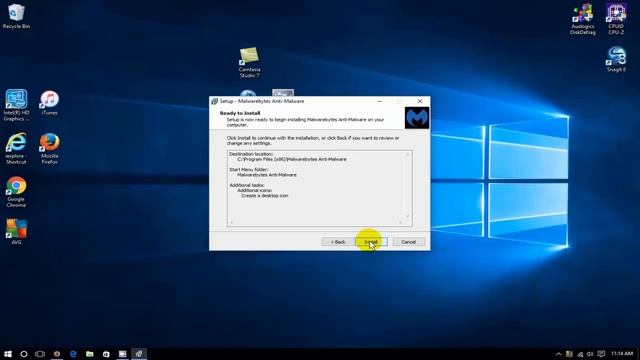Open the Recycle Bin desktop icon

point(16,16)
